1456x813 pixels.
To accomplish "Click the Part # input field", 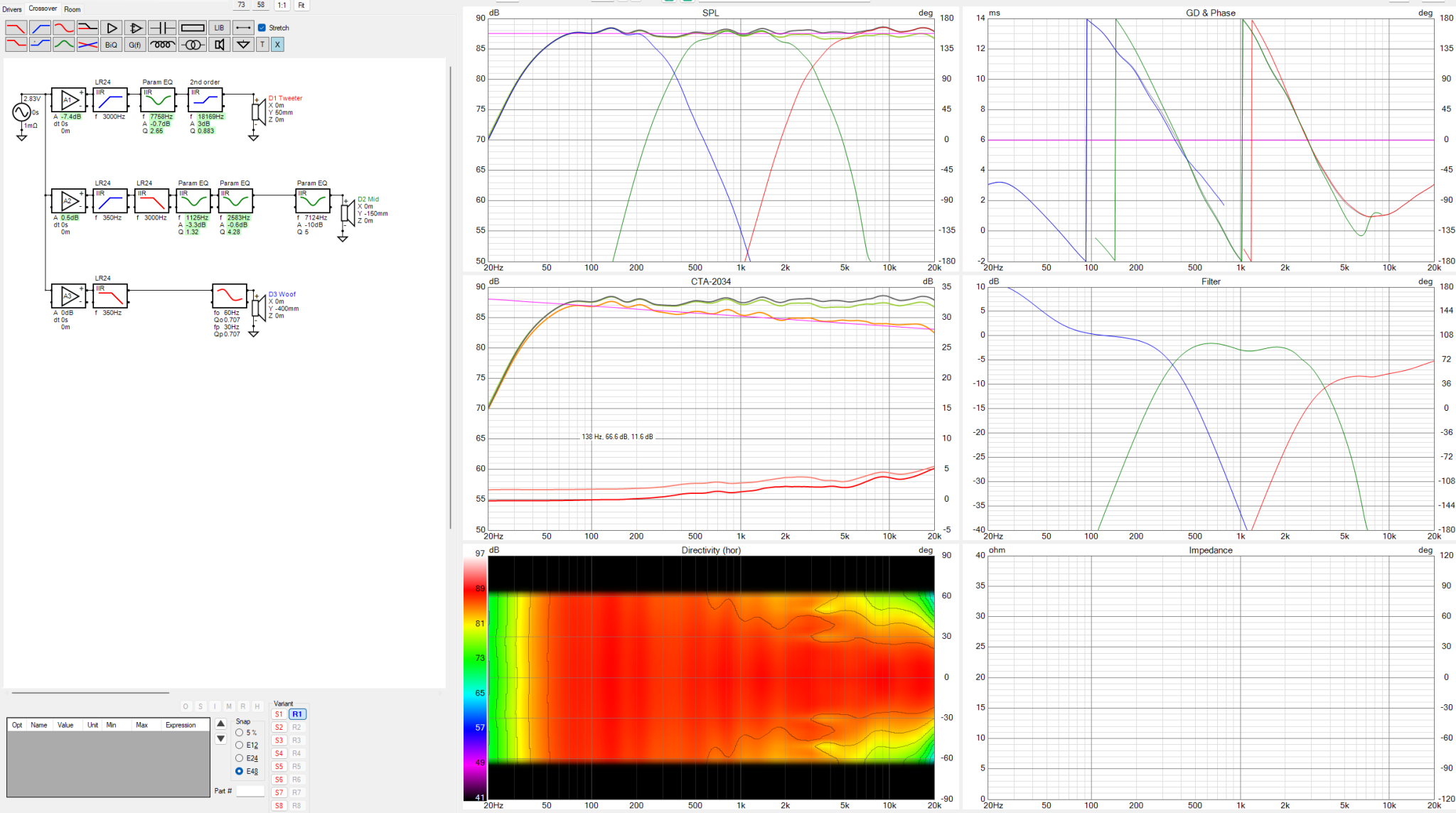I will (250, 791).
